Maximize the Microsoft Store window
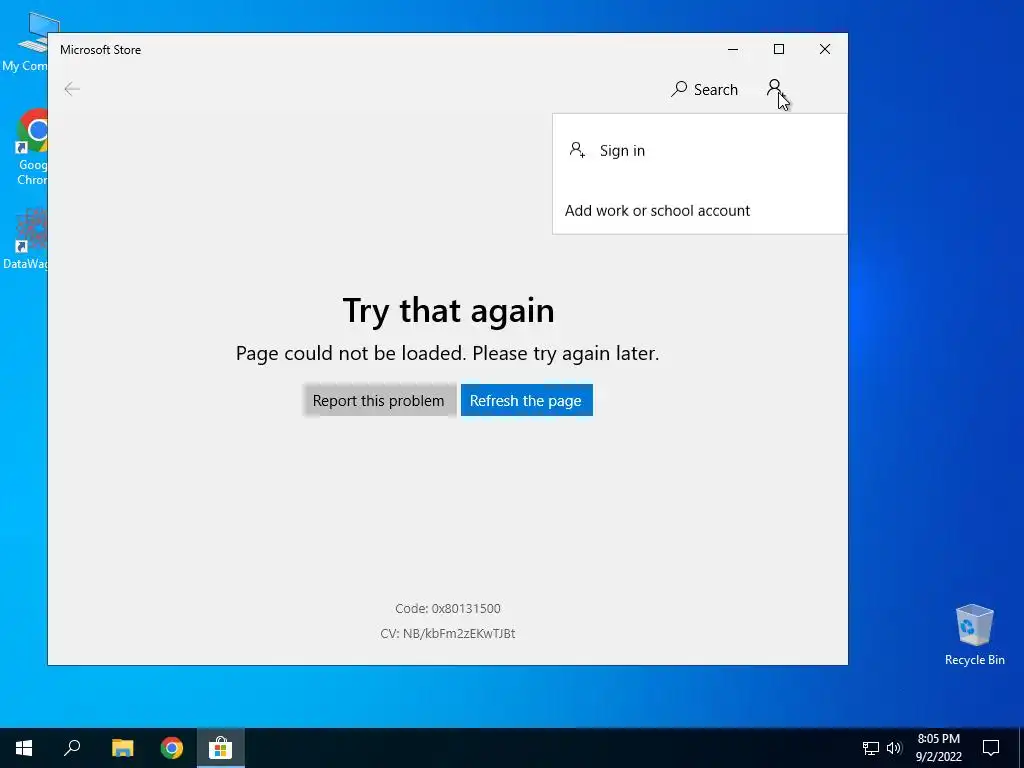Viewport: 1024px width, 768px height. (778, 50)
